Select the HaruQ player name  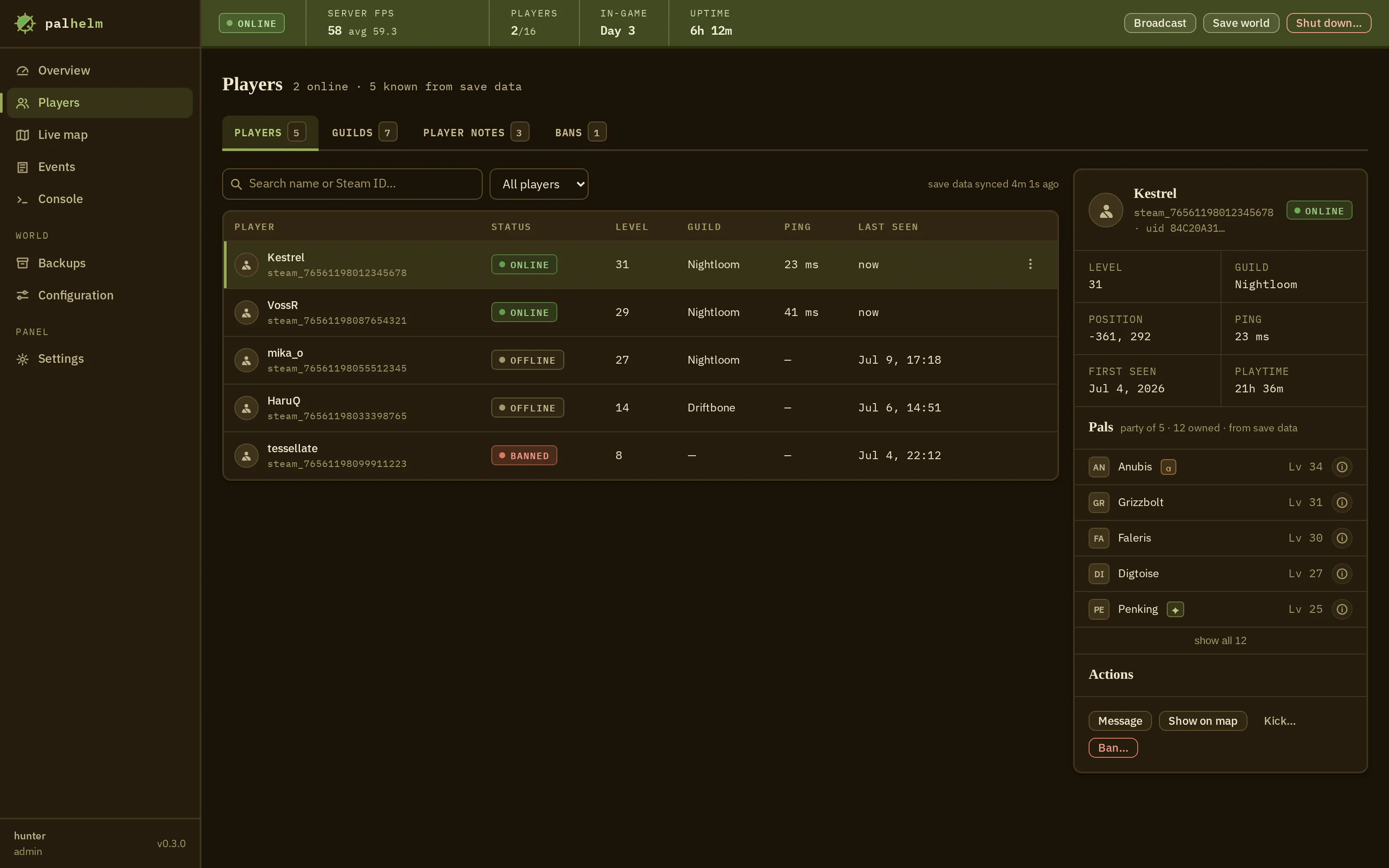pos(283,401)
